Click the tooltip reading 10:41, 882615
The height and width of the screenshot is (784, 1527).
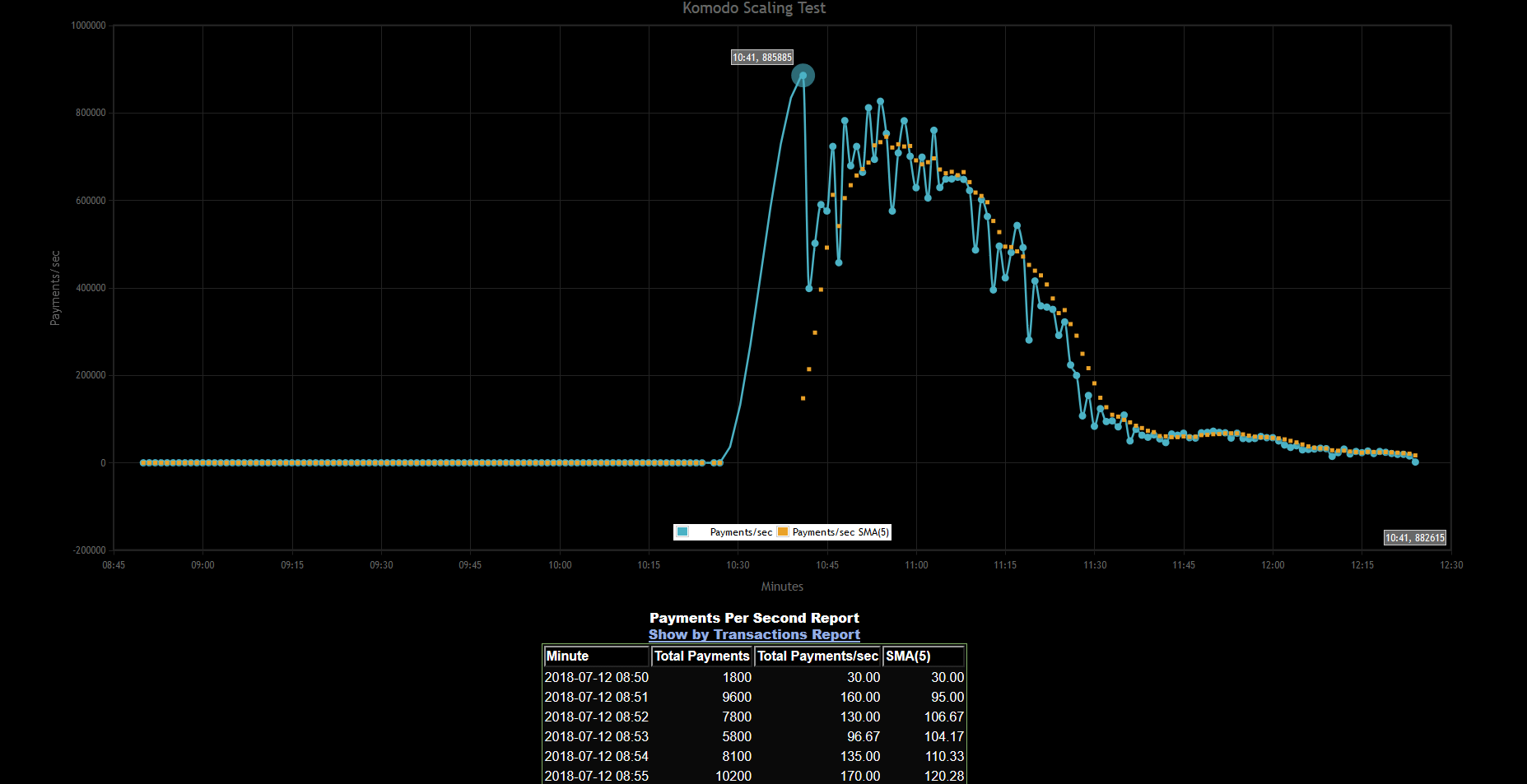pos(1415,538)
